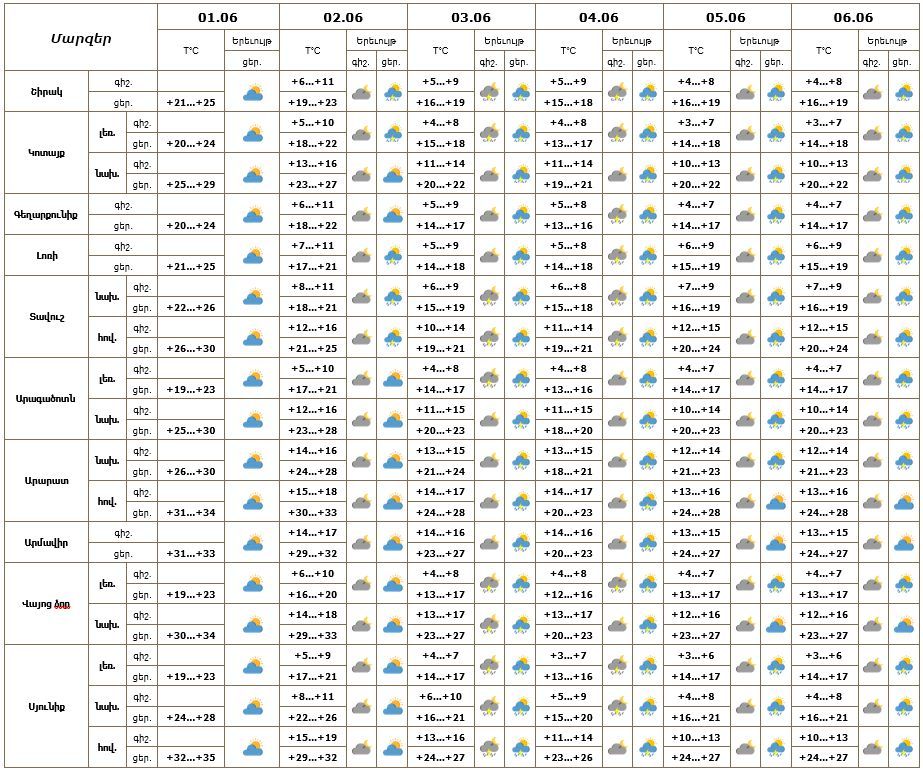
Task: Click the 06.06 date header
Action: click(854, 17)
